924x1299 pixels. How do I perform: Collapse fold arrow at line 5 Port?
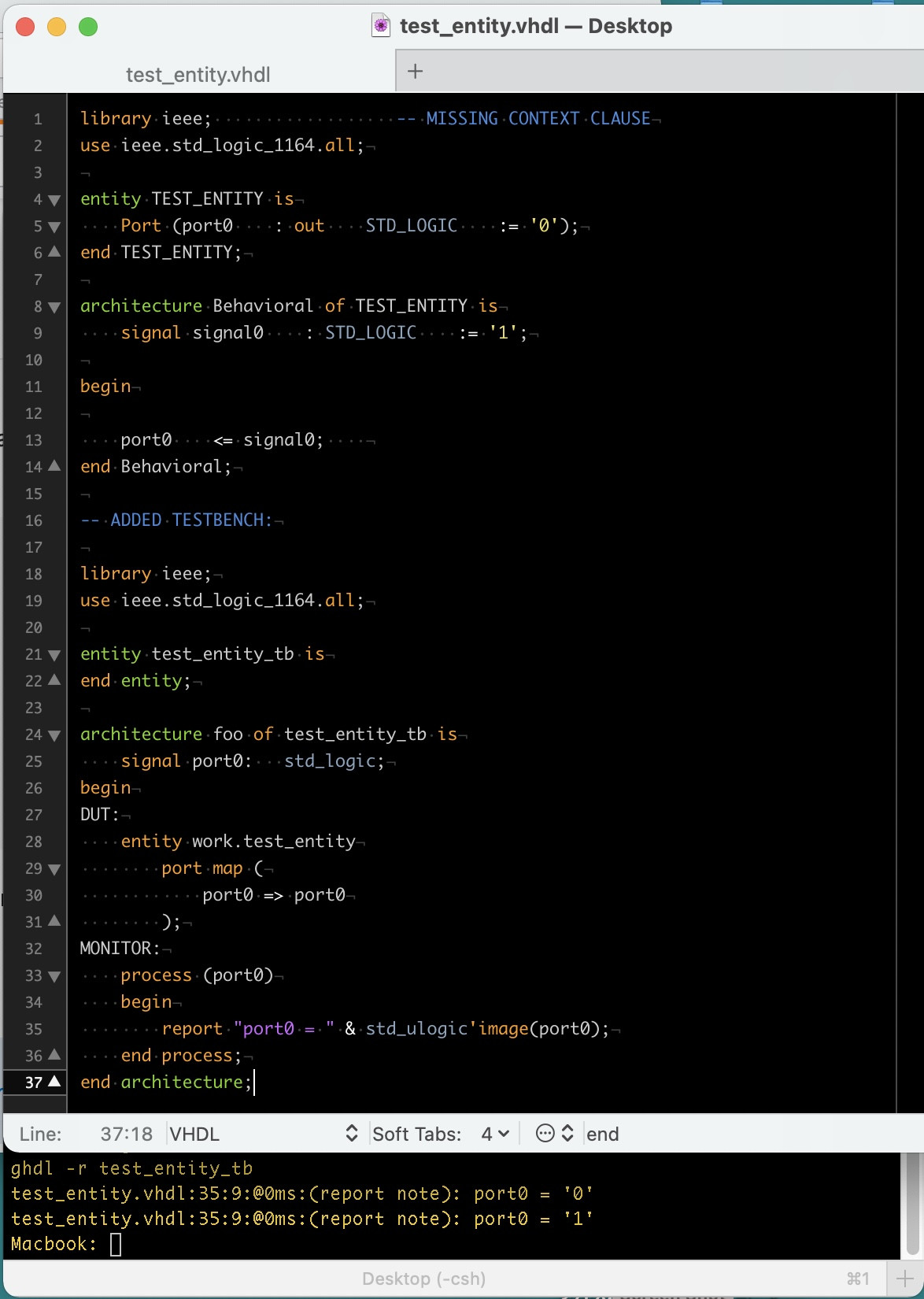point(54,227)
